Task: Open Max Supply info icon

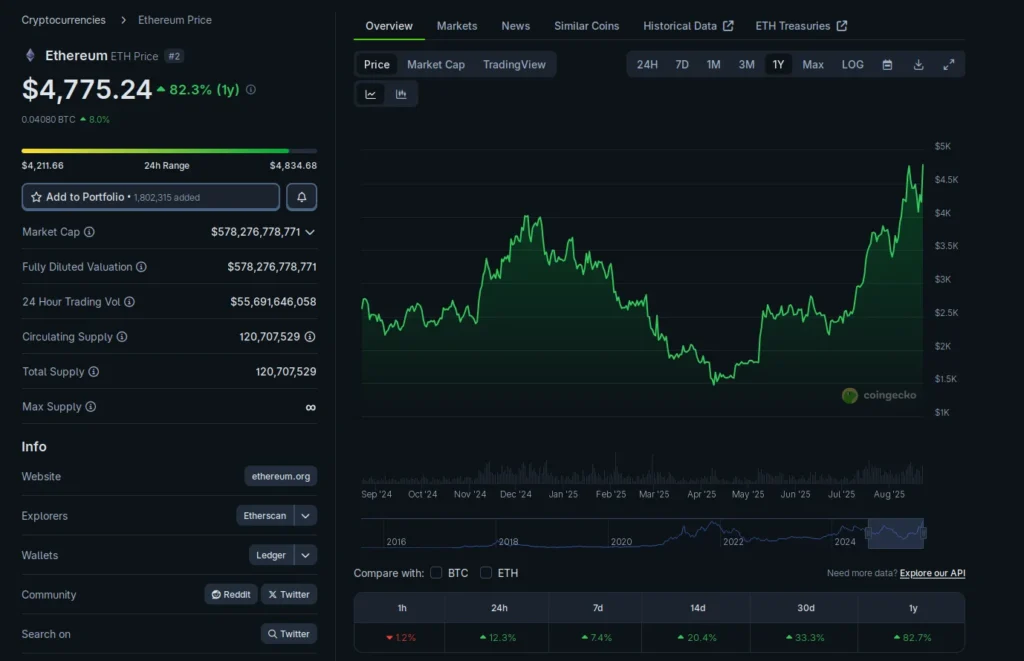Action: 91,406
